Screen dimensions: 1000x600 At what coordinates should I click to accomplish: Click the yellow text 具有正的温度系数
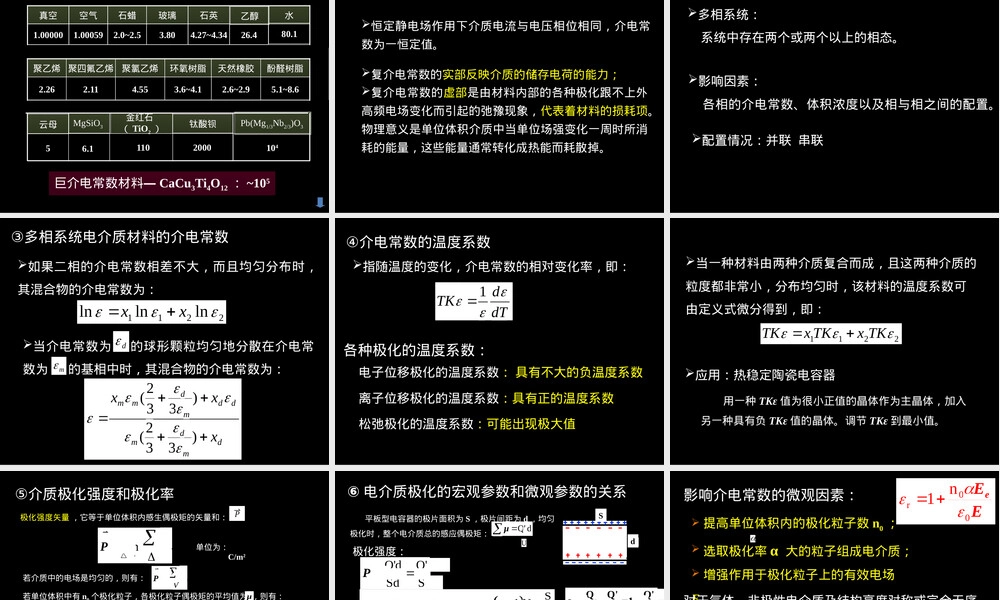[562, 399]
